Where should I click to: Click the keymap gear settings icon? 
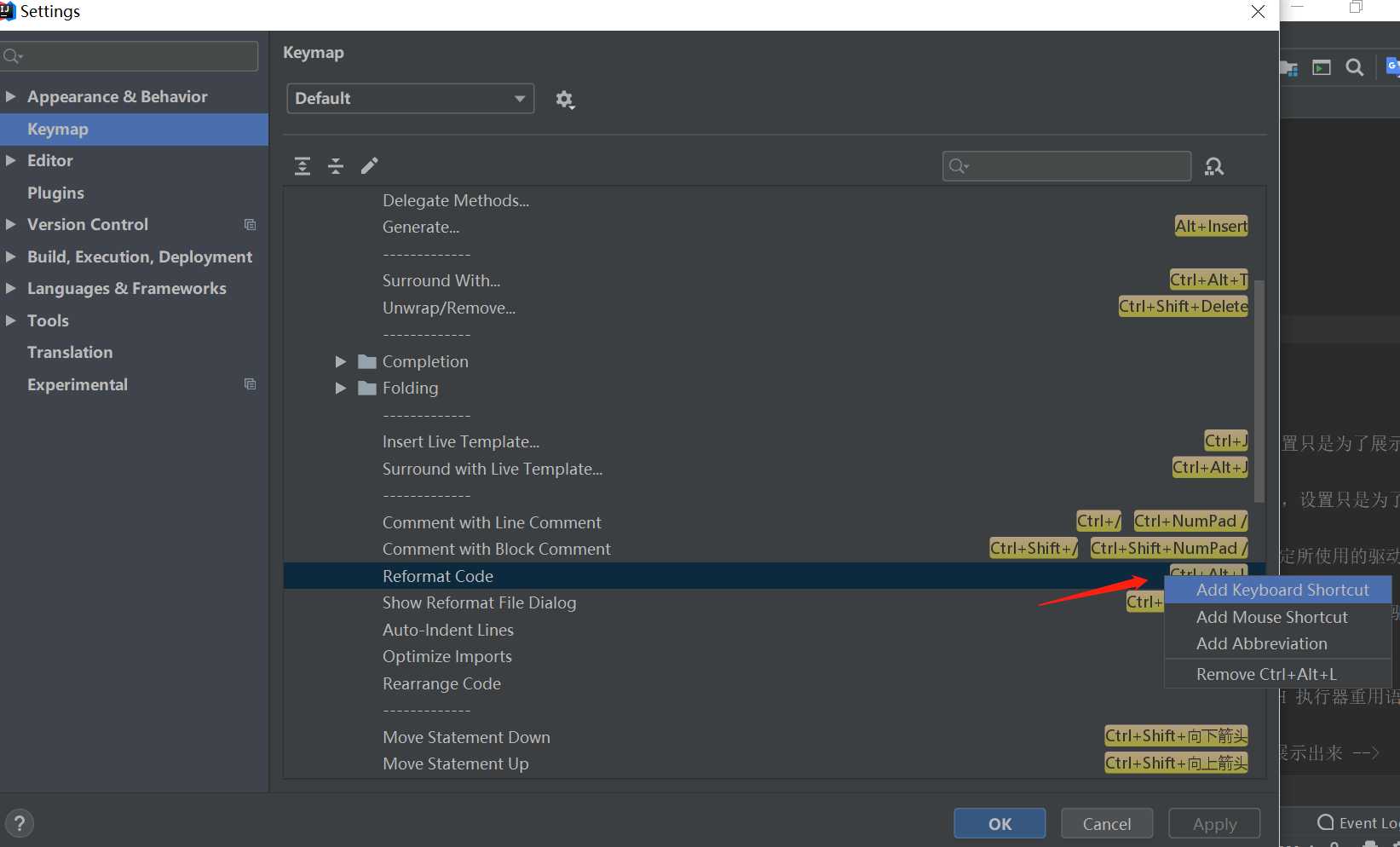pos(564,100)
